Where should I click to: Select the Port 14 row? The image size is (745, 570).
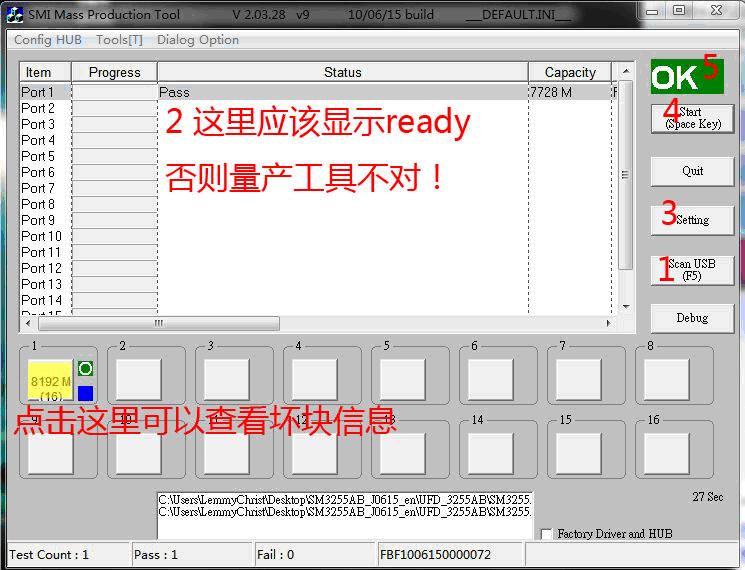(318, 300)
